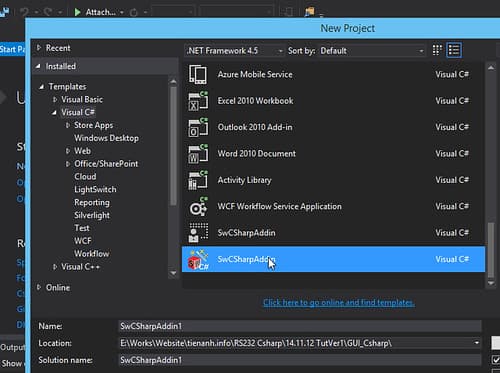Select Windows Desktop category
The image size is (500, 373).
click(x=106, y=138)
